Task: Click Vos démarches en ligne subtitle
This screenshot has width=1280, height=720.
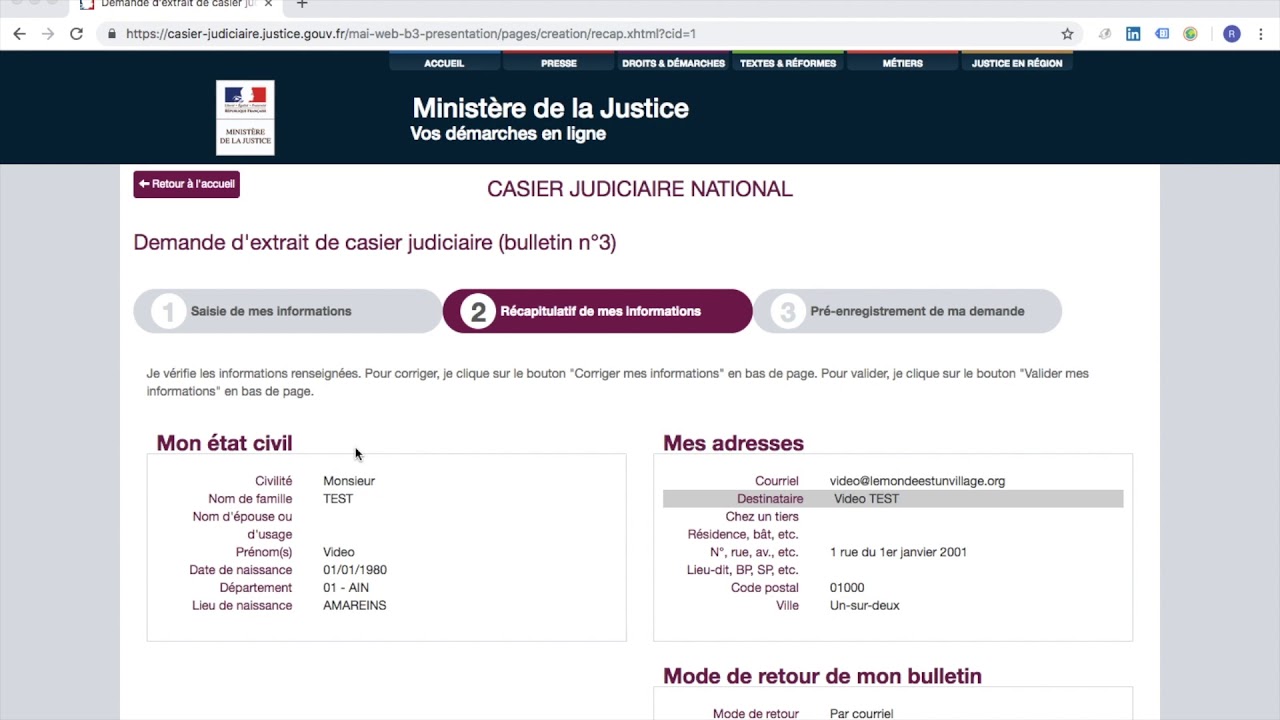Action: point(508,134)
